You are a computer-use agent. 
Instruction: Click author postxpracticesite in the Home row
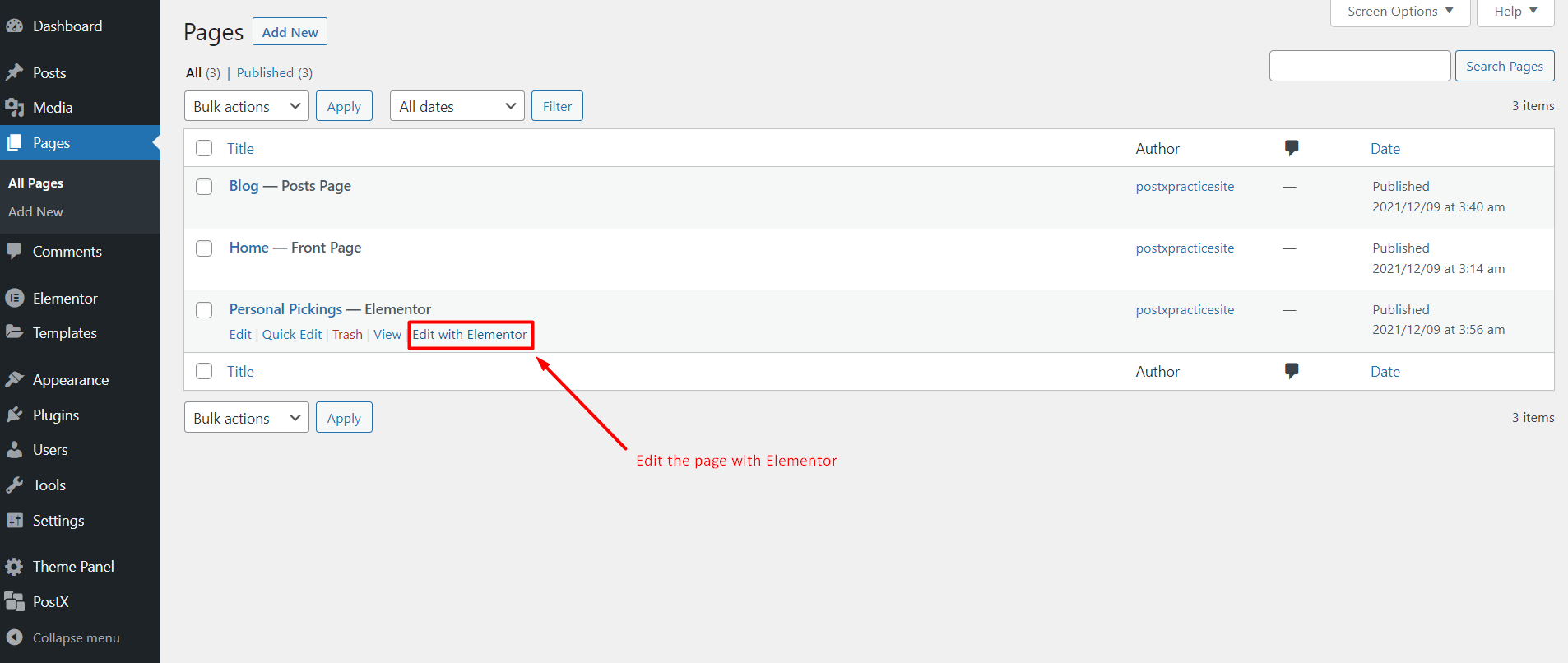(1185, 248)
